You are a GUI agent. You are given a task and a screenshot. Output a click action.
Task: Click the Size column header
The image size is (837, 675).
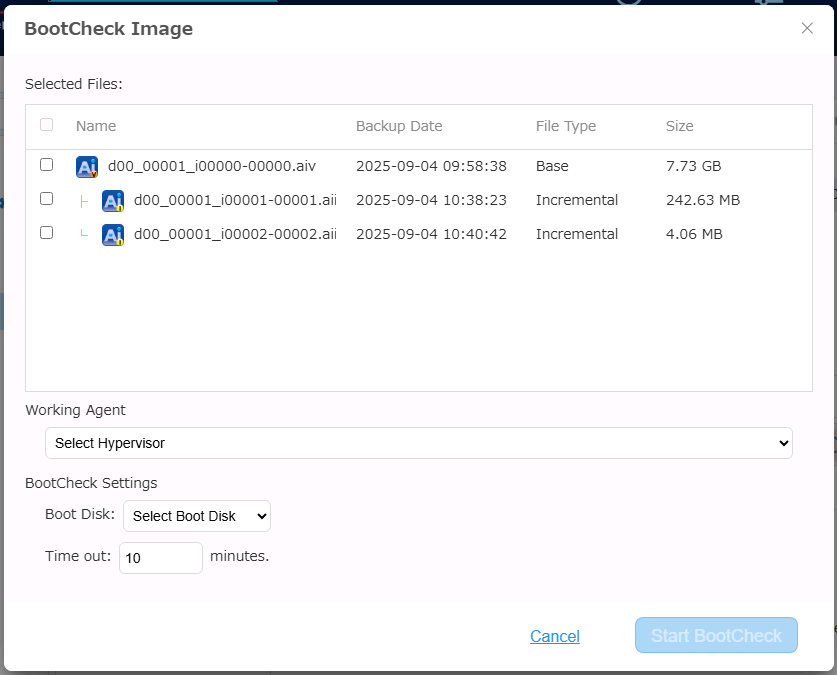tap(680, 126)
